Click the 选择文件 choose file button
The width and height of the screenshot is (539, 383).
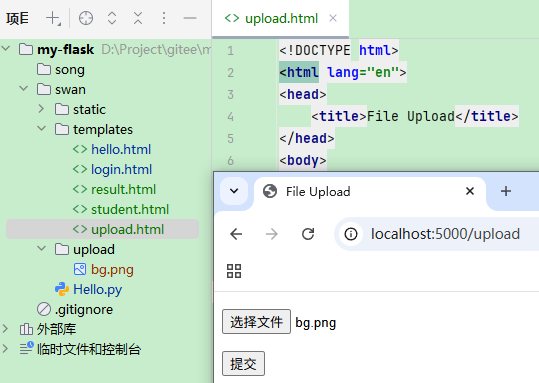[x=256, y=322]
